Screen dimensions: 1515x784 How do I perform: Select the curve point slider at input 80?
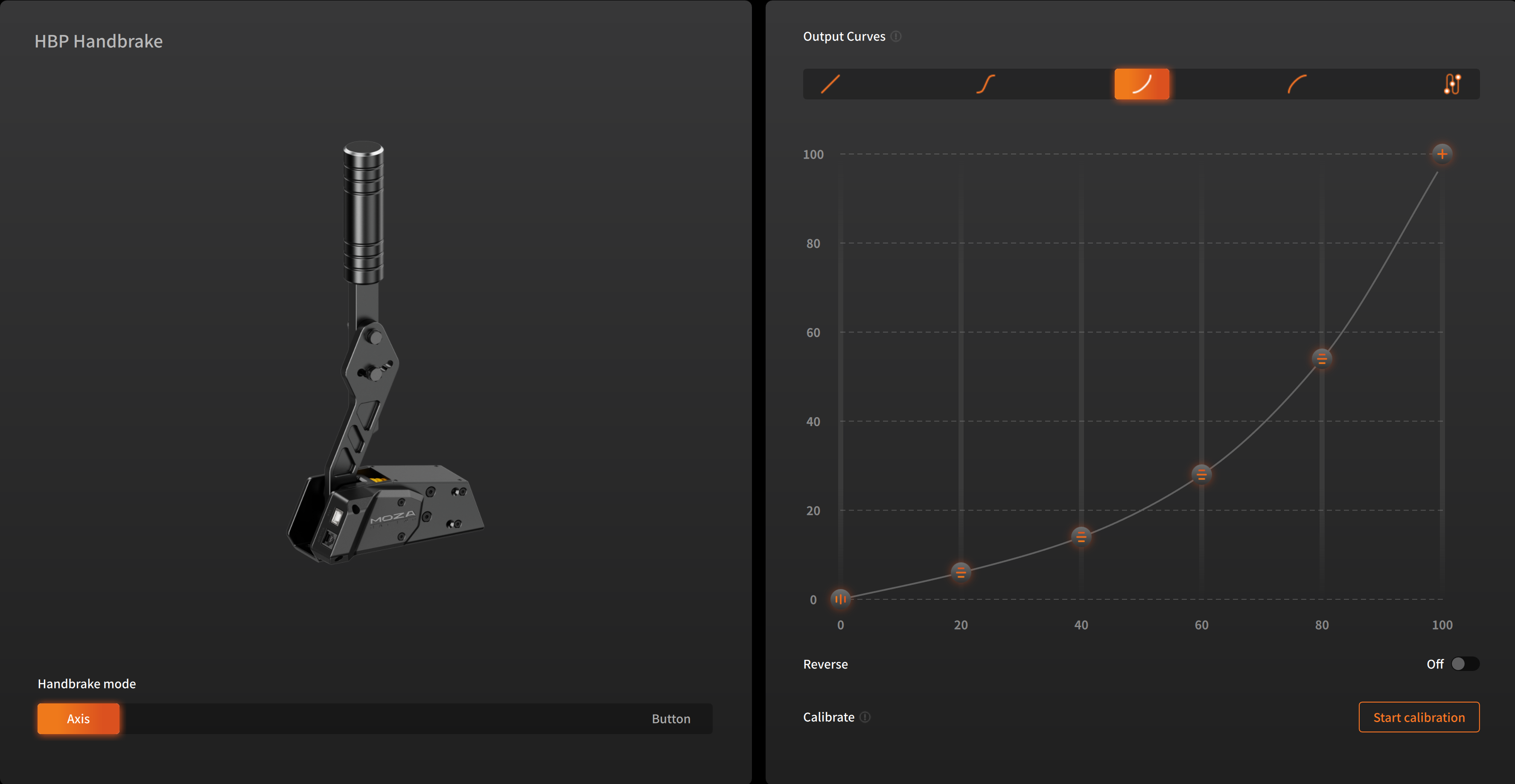(1322, 358)
